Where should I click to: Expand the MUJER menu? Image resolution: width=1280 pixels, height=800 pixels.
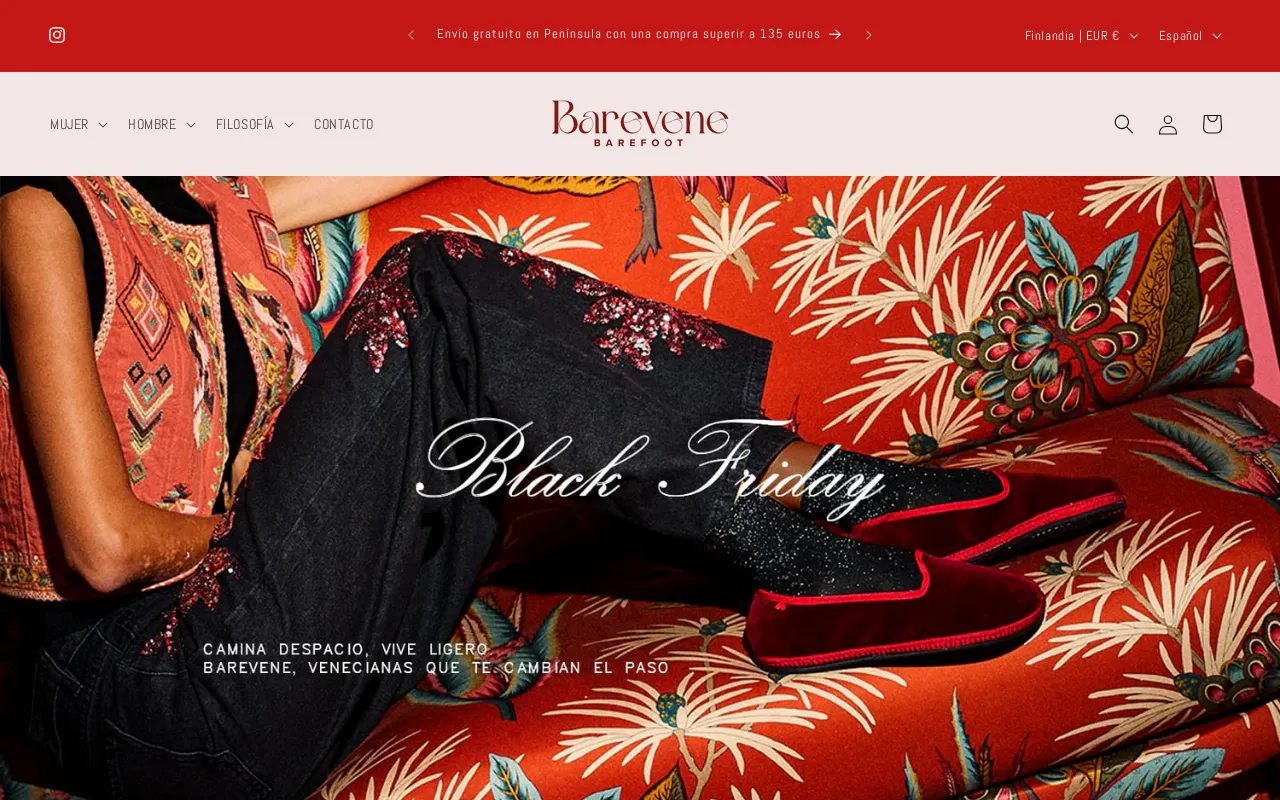[79, 124]
